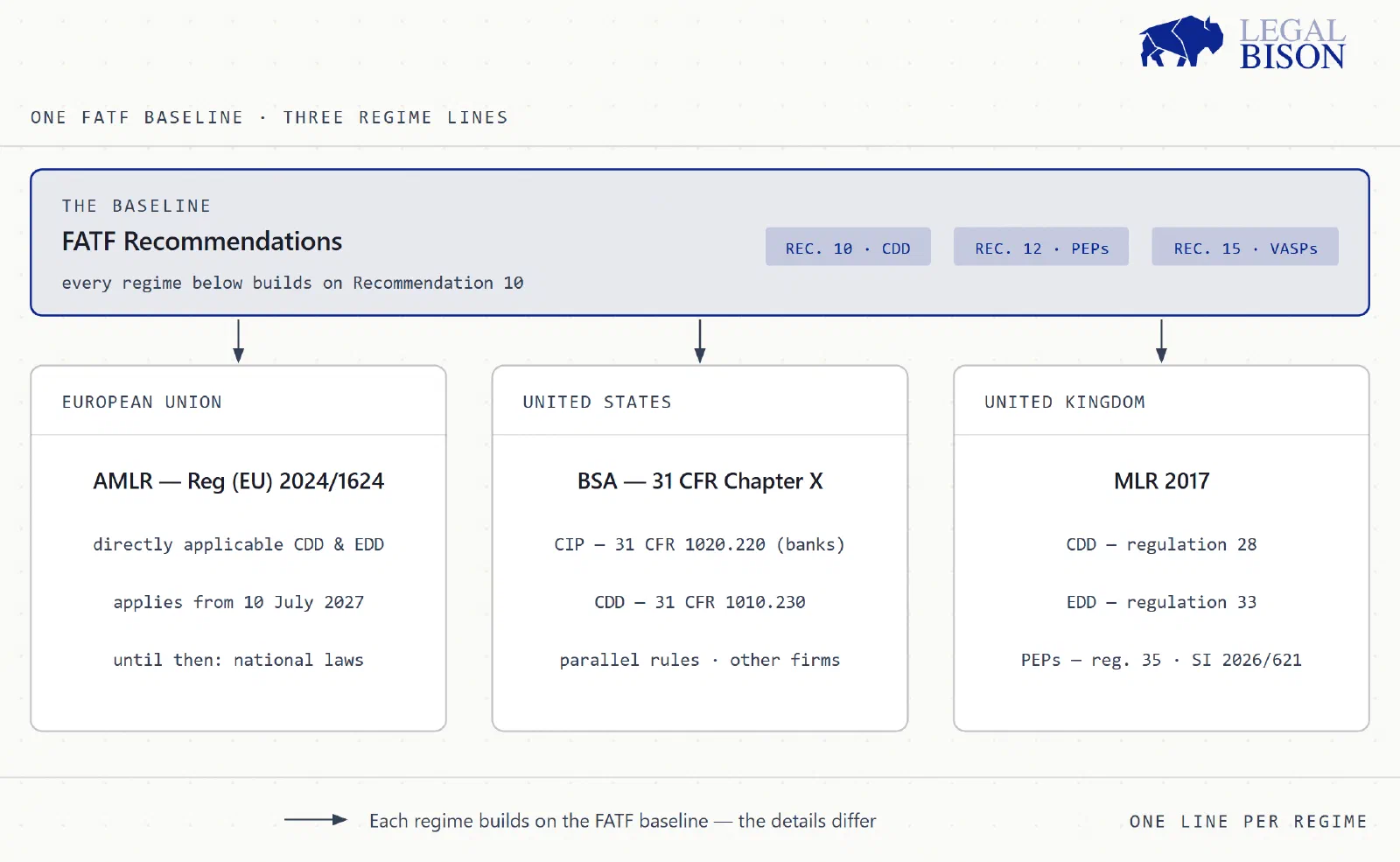Image resolution: width=1400 pixels, height=862 pixels.
Task: Select the 'PEPs — reg. 35 · SI 2026/621' line
Action: click(1161, 660)
